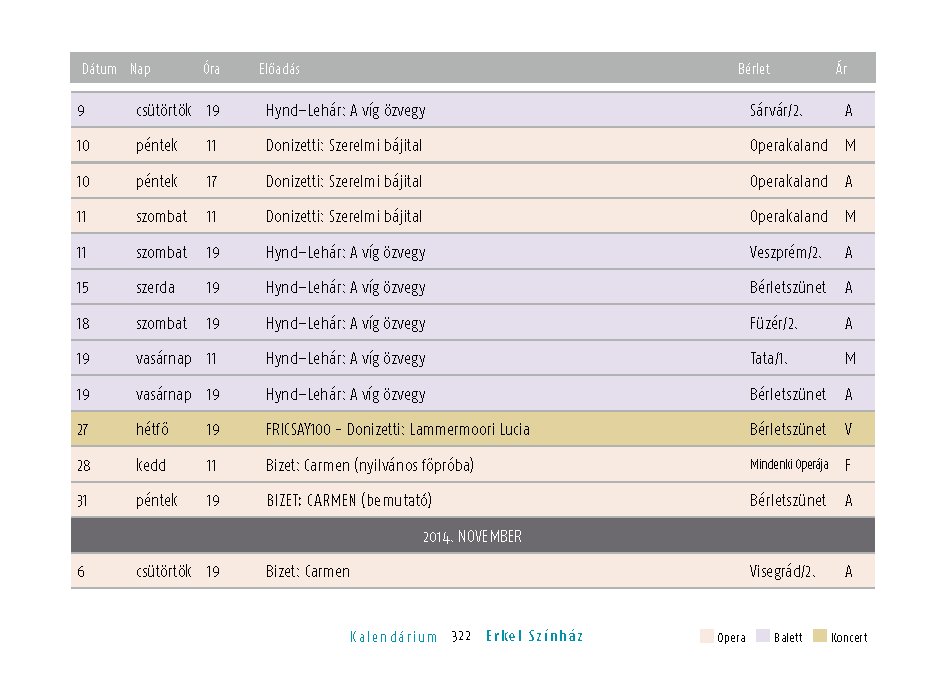The width and height of the screenshot is (945, 680).
Task: Open the FRICSAY100 Lammermoori Lucia row
Action: 472,429
